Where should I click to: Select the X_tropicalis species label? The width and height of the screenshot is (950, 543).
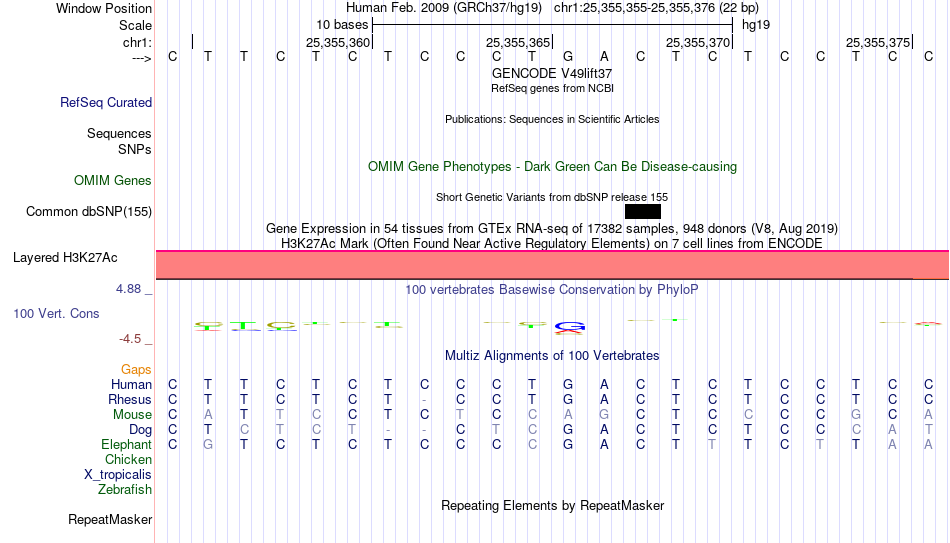118,475
